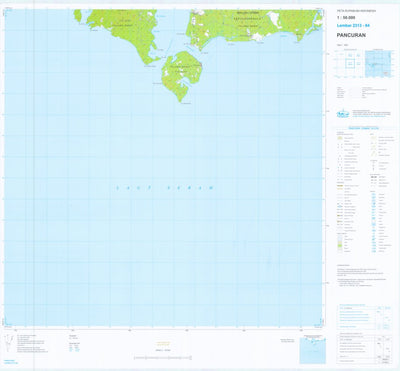Image resolution: width=400 pixels, height=371 pixels.
Task: Click the blue regional location map thumbnail
Action: coord(379,64)
